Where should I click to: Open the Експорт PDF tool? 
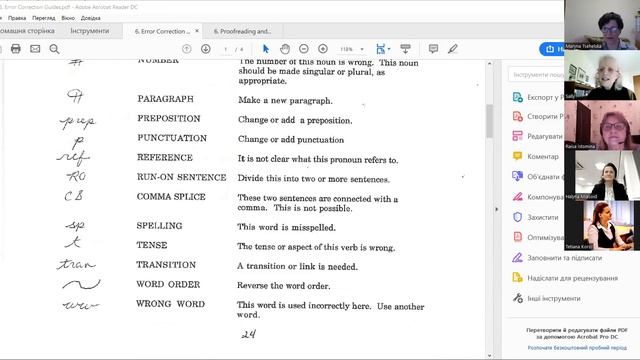(538, 97)
